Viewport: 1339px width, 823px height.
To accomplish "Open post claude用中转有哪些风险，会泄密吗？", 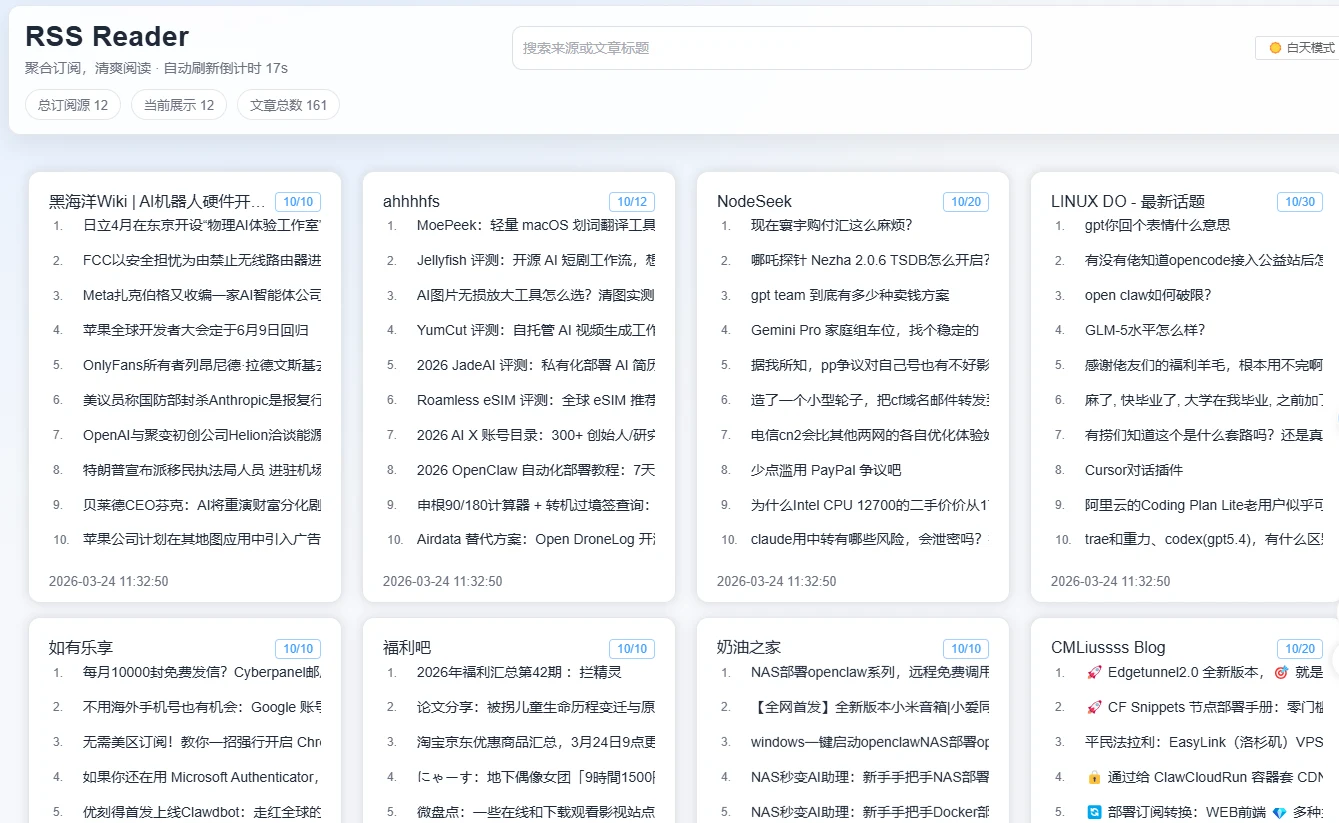I will 870,539.
